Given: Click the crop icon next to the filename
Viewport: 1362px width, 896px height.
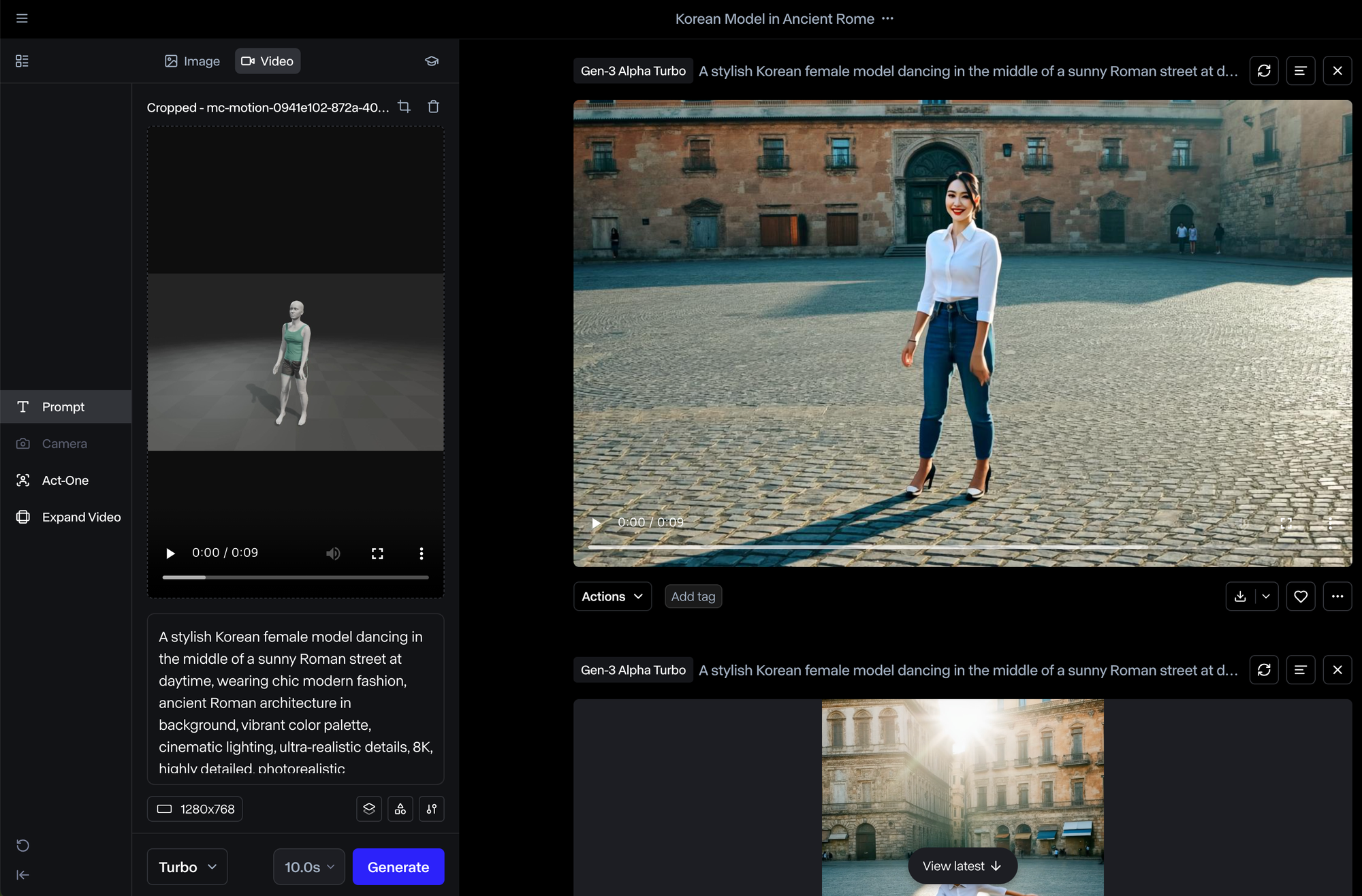Looking at the screenshot, I should pos(404,107).
